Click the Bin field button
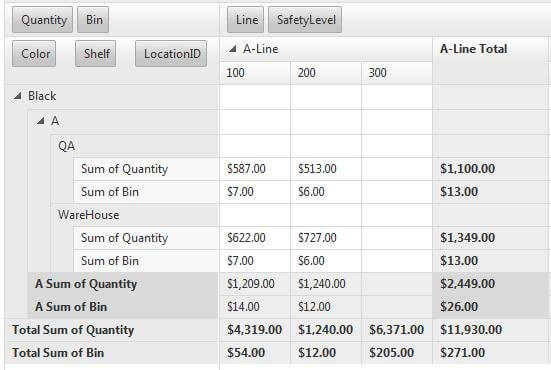 (x=93, y=20)
